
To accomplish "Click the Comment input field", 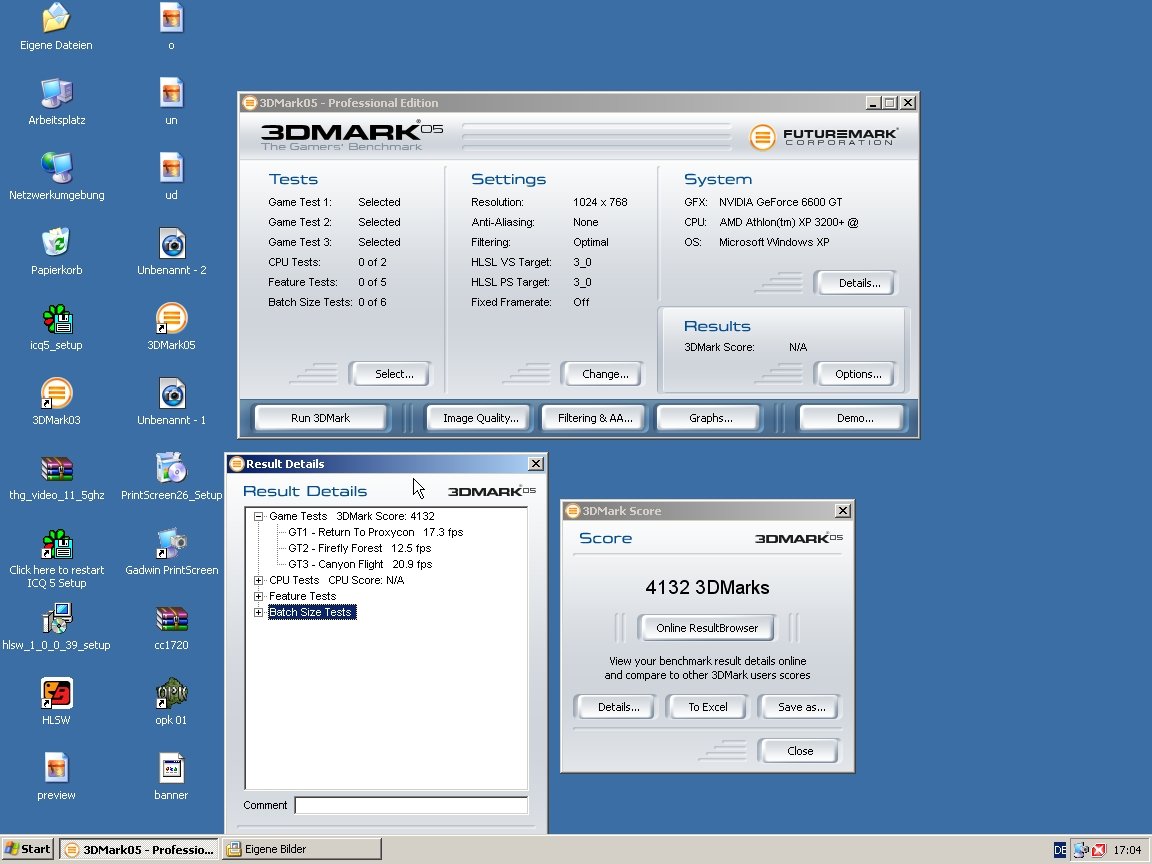I will click(x=411, y=806).
